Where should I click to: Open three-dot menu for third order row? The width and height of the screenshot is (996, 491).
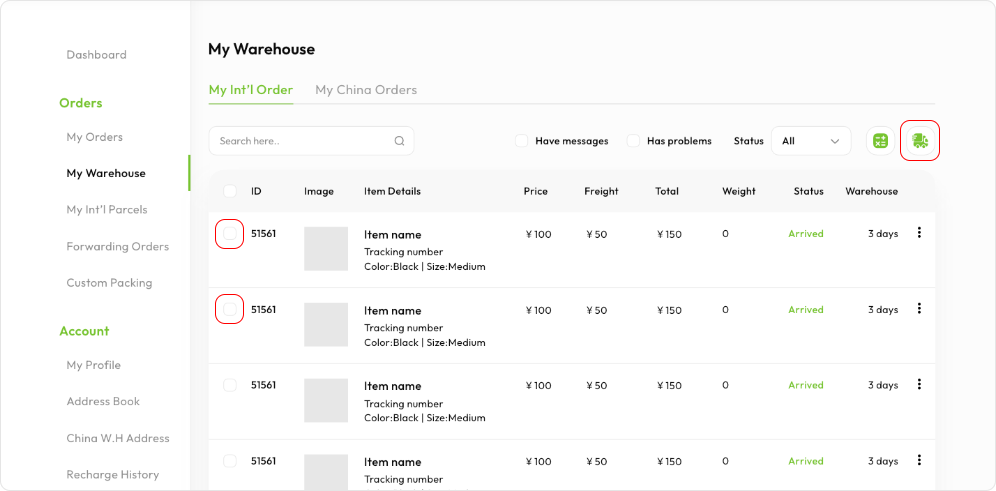point(919,384)
